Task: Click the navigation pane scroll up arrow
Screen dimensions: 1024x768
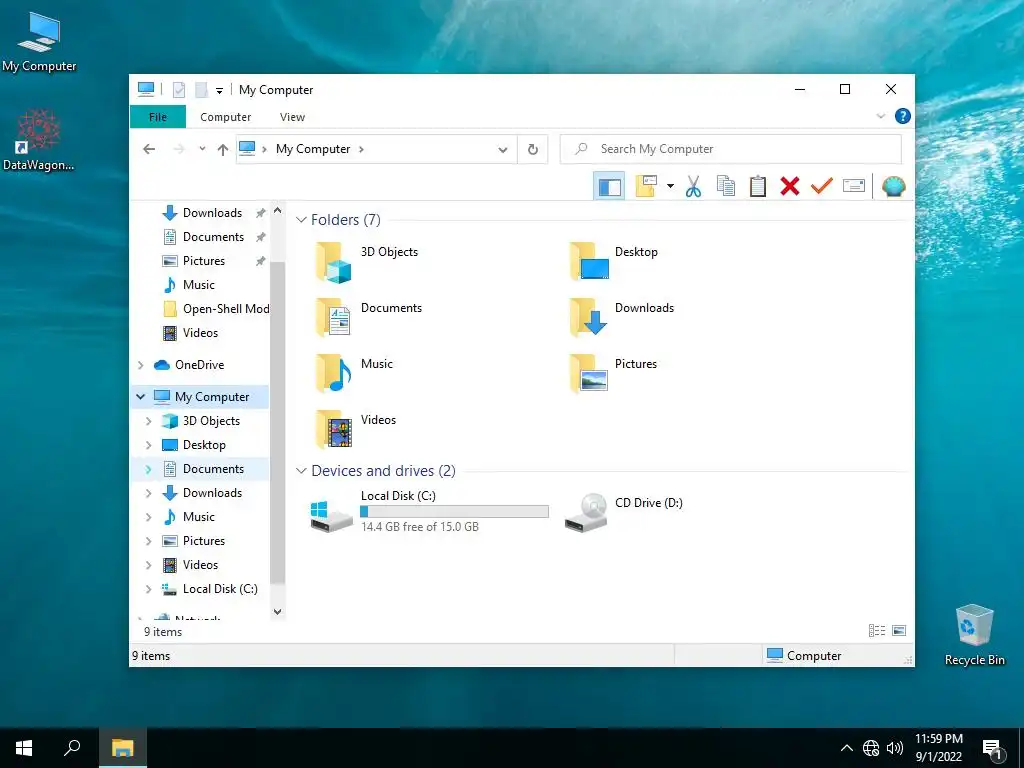Action: [x=278, y=210]
